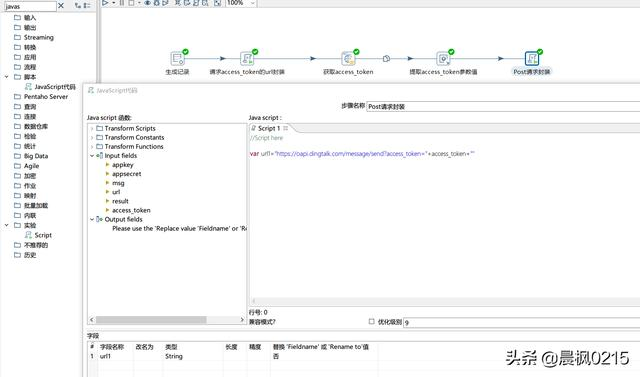Screen dimensions: 640x377
Task: Select the appsecret input field
Action: pos(127,174)
